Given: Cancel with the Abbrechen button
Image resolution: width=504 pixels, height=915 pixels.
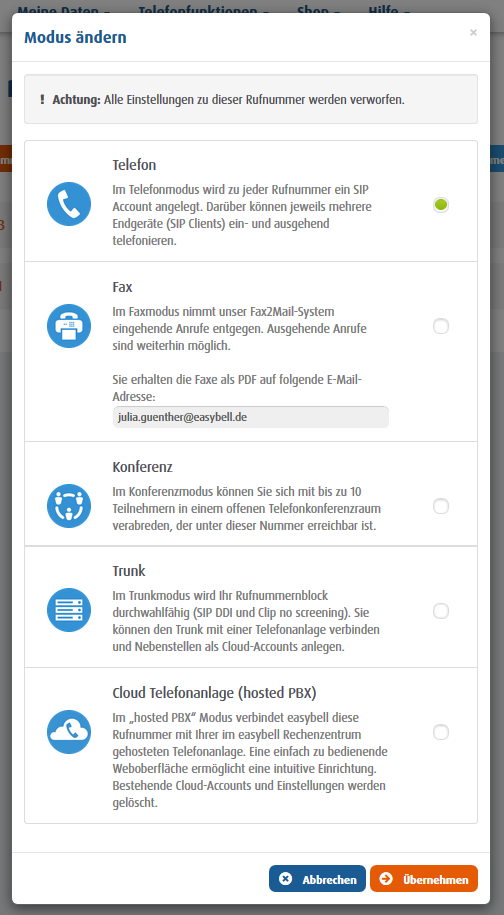Looking at the screenshot, I should (x=317, y=879).
